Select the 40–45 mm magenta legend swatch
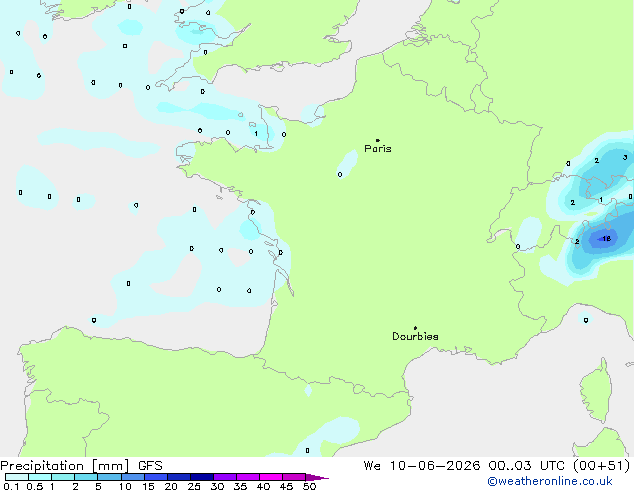This screenshot has width=634, height=490. coord(271,477)
